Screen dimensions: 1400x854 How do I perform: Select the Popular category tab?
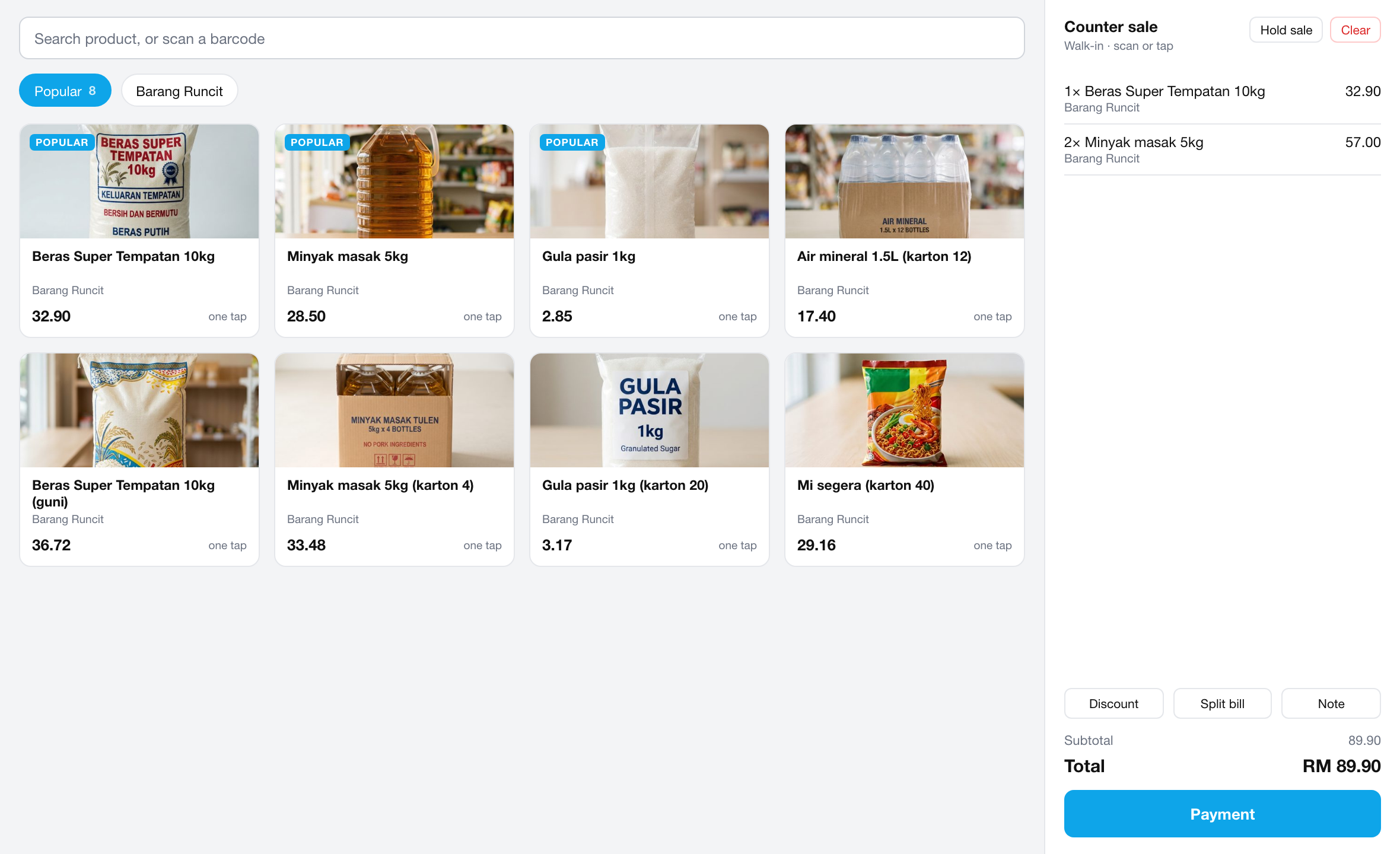click(x=65, y=91)
